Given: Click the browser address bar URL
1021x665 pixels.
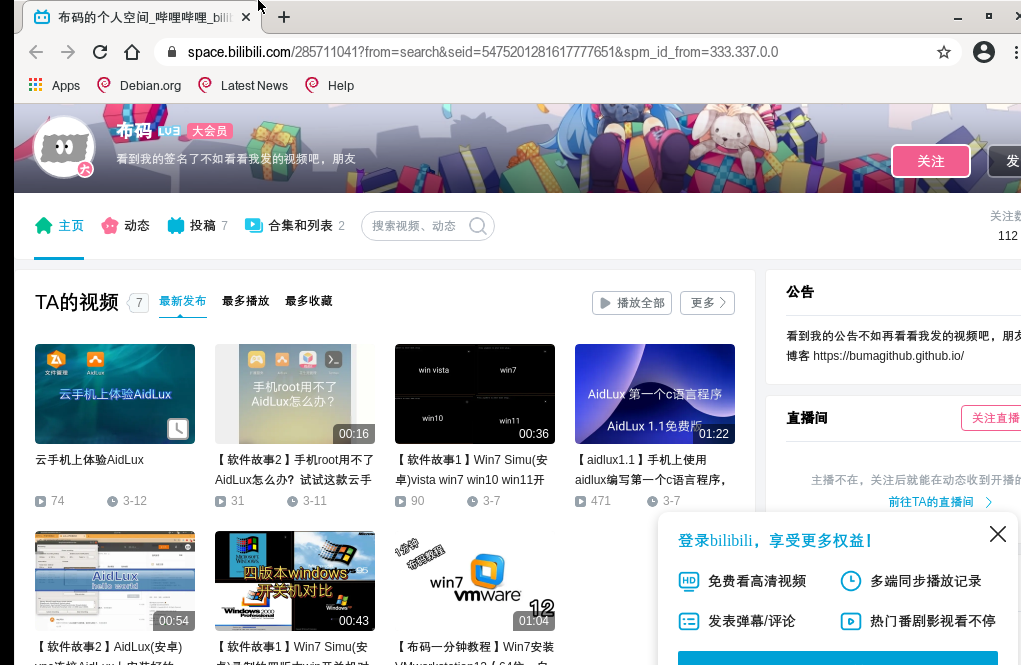Looking at the screenshot, I should click(x=483, y=52).
